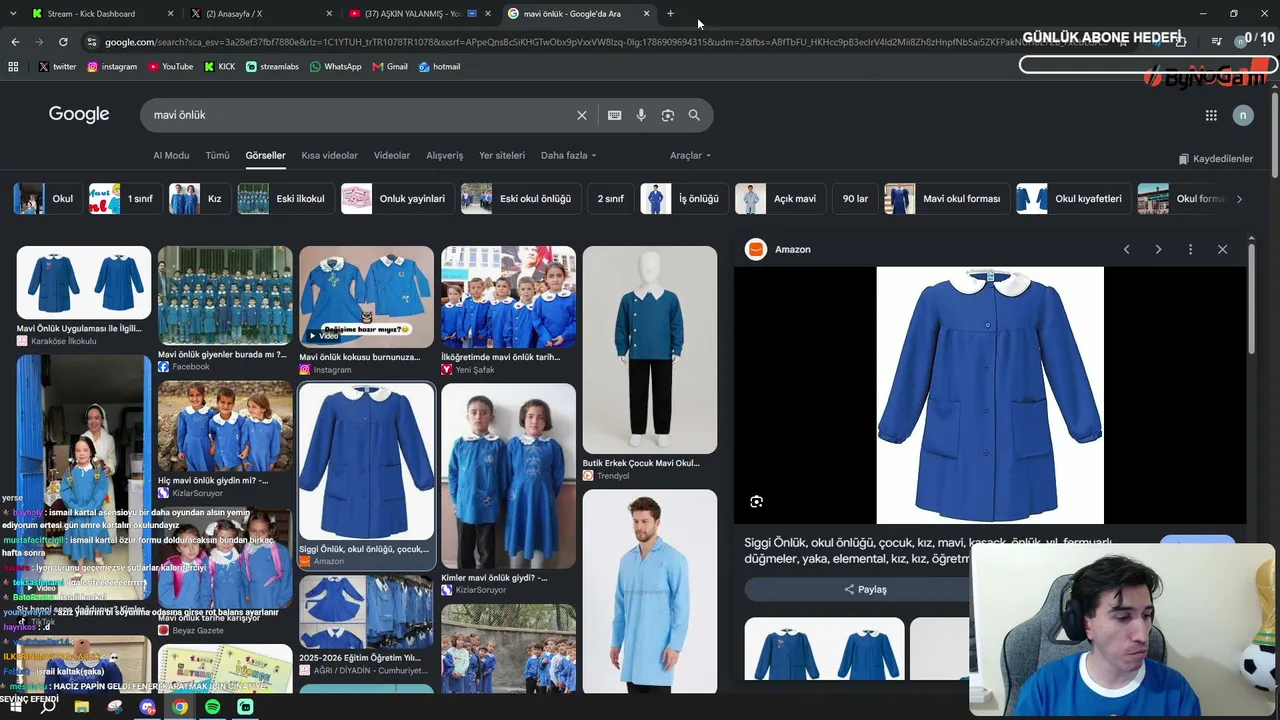This screenshot has height=720, width=1280.
Task: Click the Google logo
Action: click(x=79, y=114)
